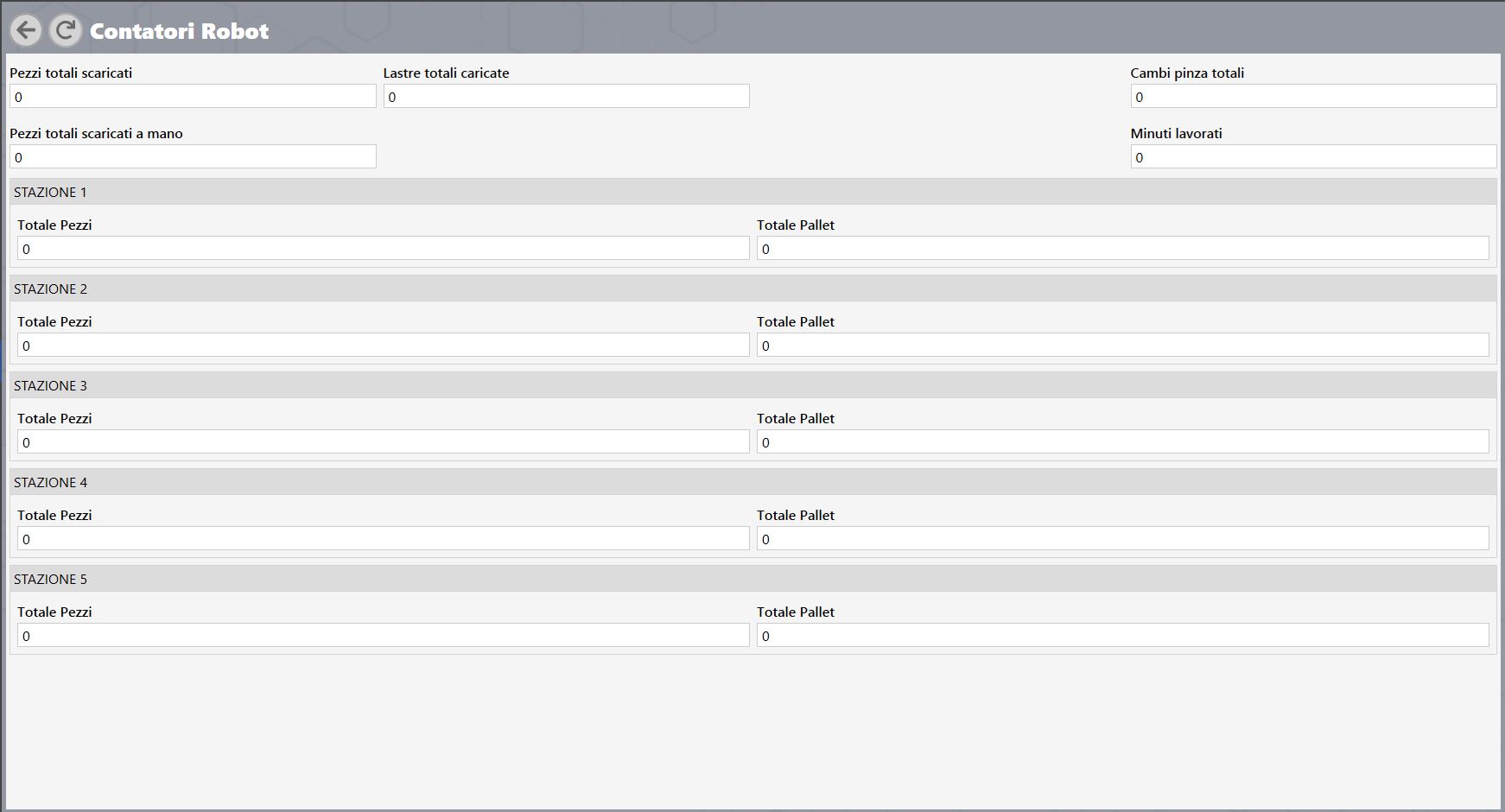The image size is (1505, 812).
Task: Focus Stazione 5 Totale Pallet field
Action: tap(1123, 635)
